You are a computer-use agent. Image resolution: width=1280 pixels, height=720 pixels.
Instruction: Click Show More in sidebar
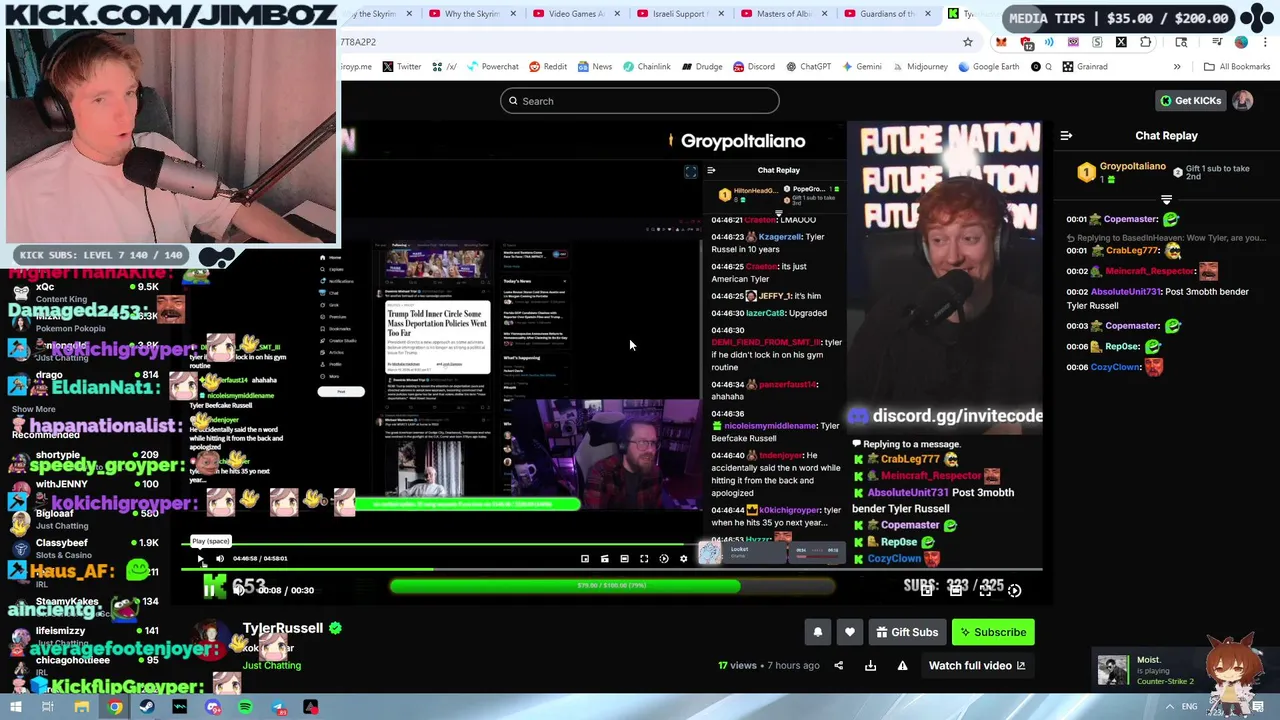[34, 409]
